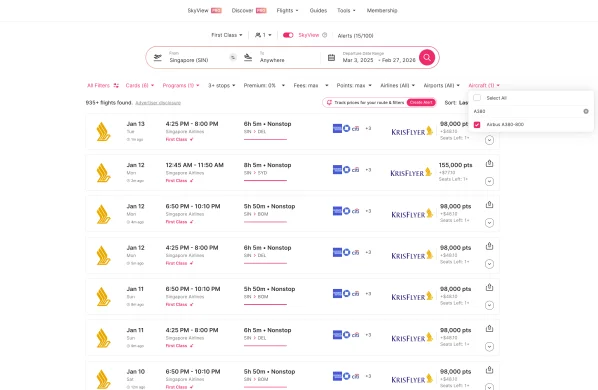This screenshot has width=598, height=390.
Task: Expand the Programs filter dropdown
Action: coord(181,85)
